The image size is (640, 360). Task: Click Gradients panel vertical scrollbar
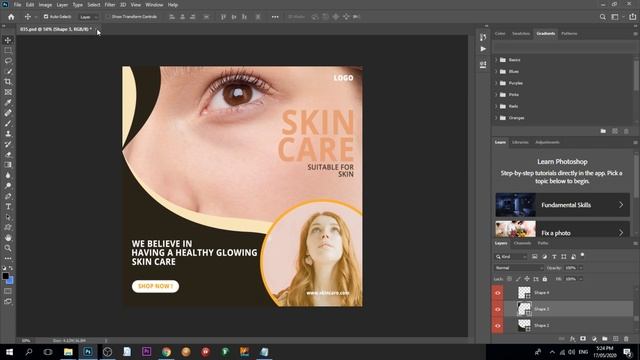pos(636,75)
